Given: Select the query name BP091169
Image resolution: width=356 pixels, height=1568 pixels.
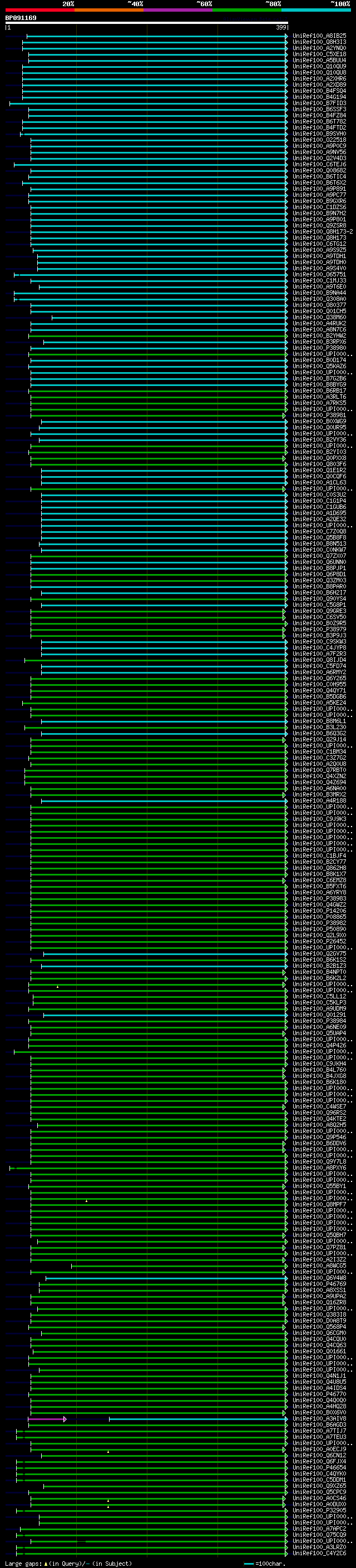Looking at the screenshot, I should (x=21, y=18).
